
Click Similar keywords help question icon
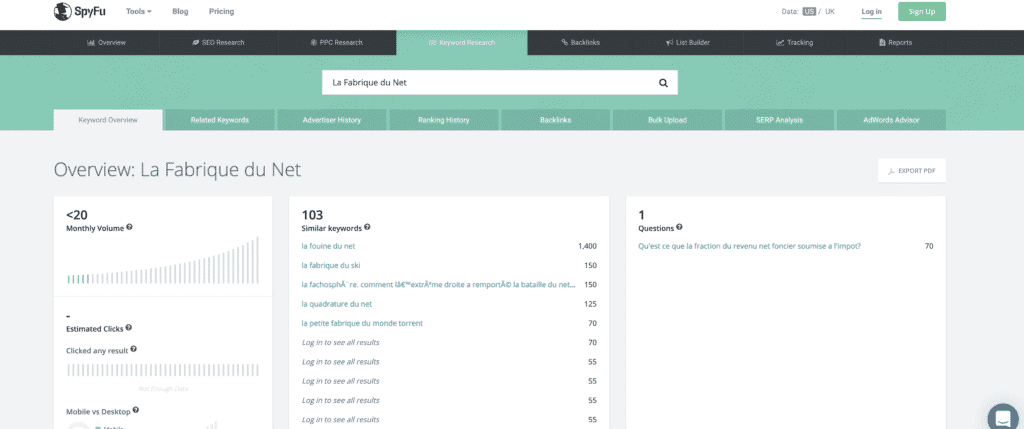[x=367, y=227]
